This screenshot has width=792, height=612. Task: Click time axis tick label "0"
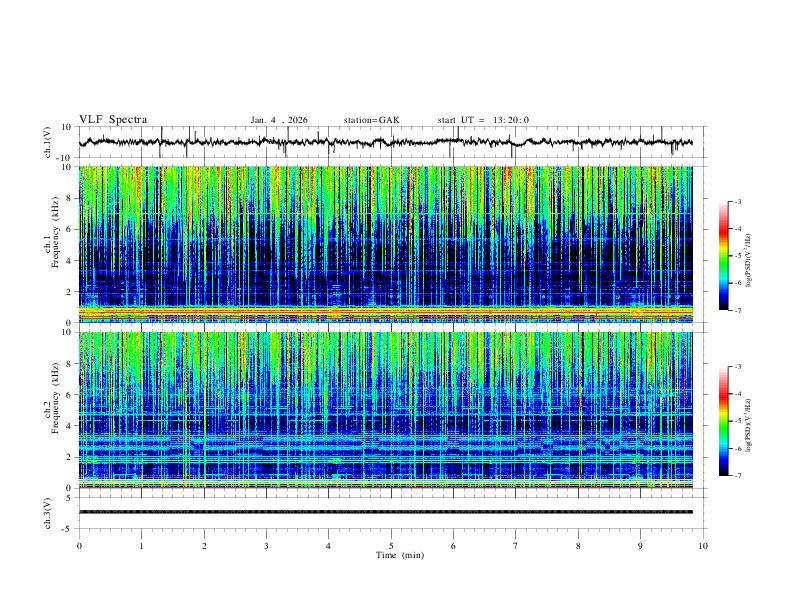[79, 546]
